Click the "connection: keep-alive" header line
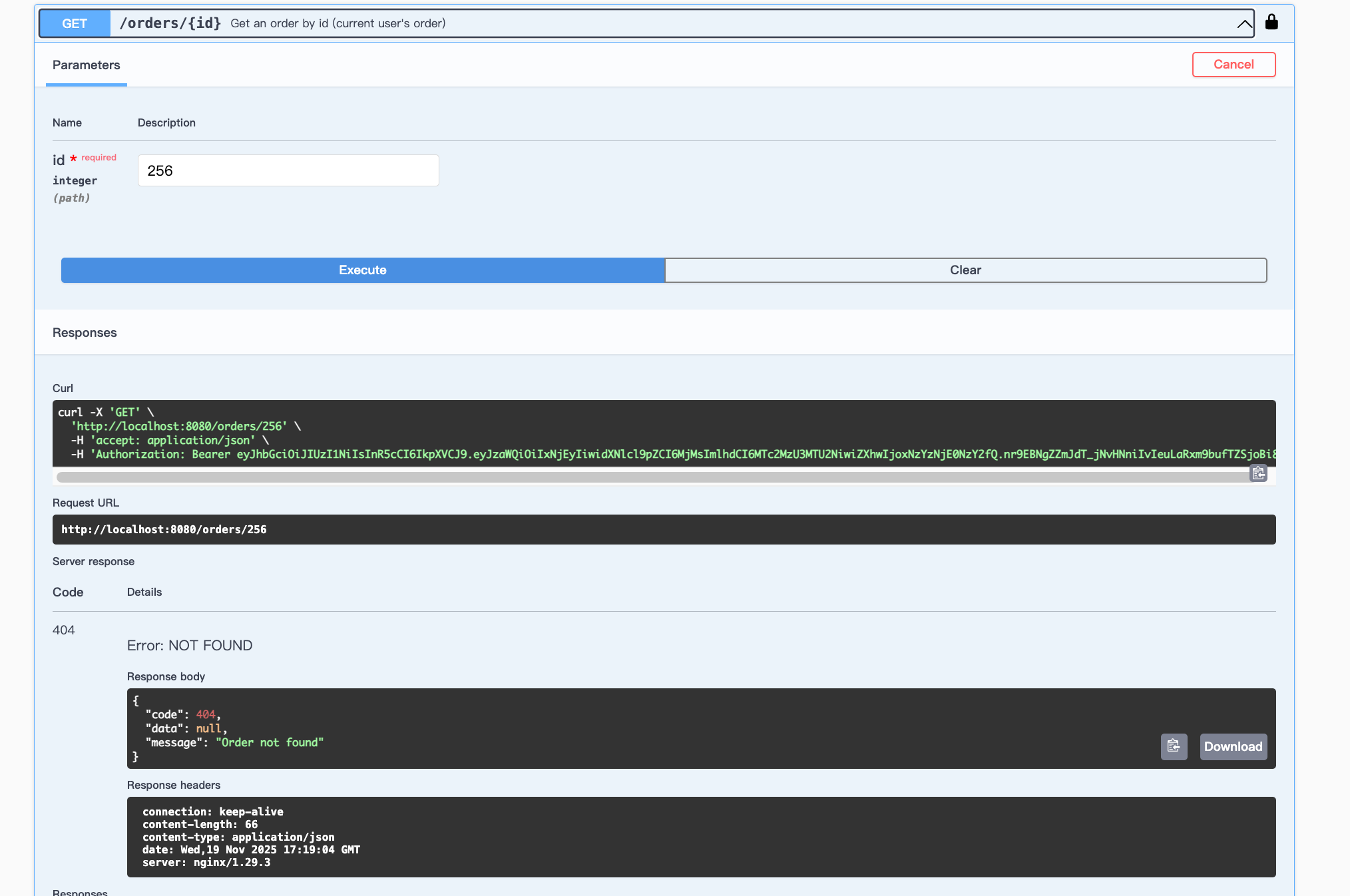Viewport: 1350px width, 896px height. (213, 812)
